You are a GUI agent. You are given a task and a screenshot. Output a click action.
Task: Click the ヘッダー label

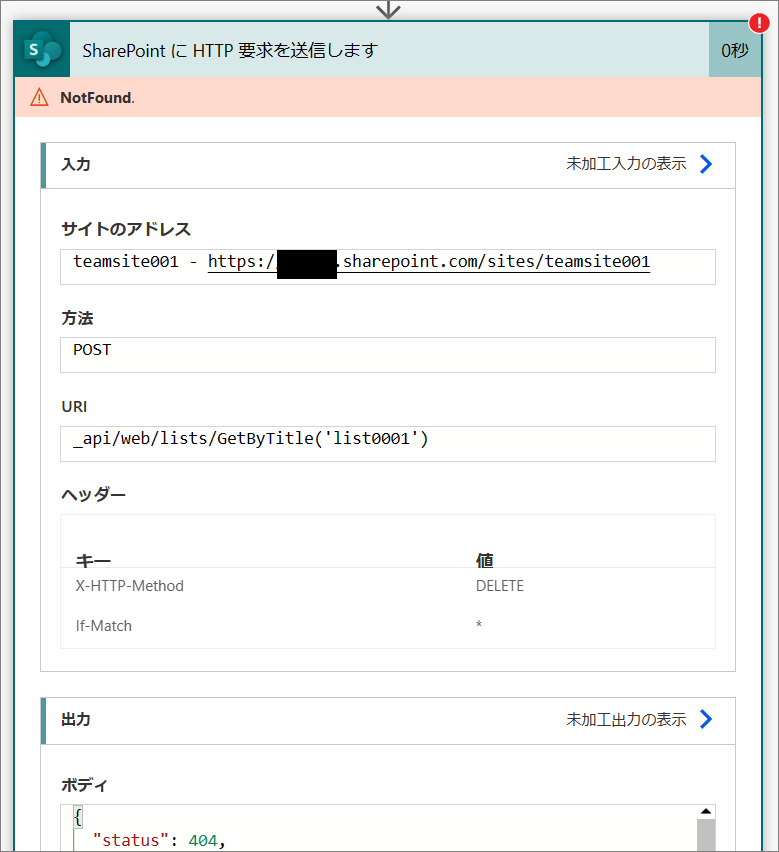(93, 494)
